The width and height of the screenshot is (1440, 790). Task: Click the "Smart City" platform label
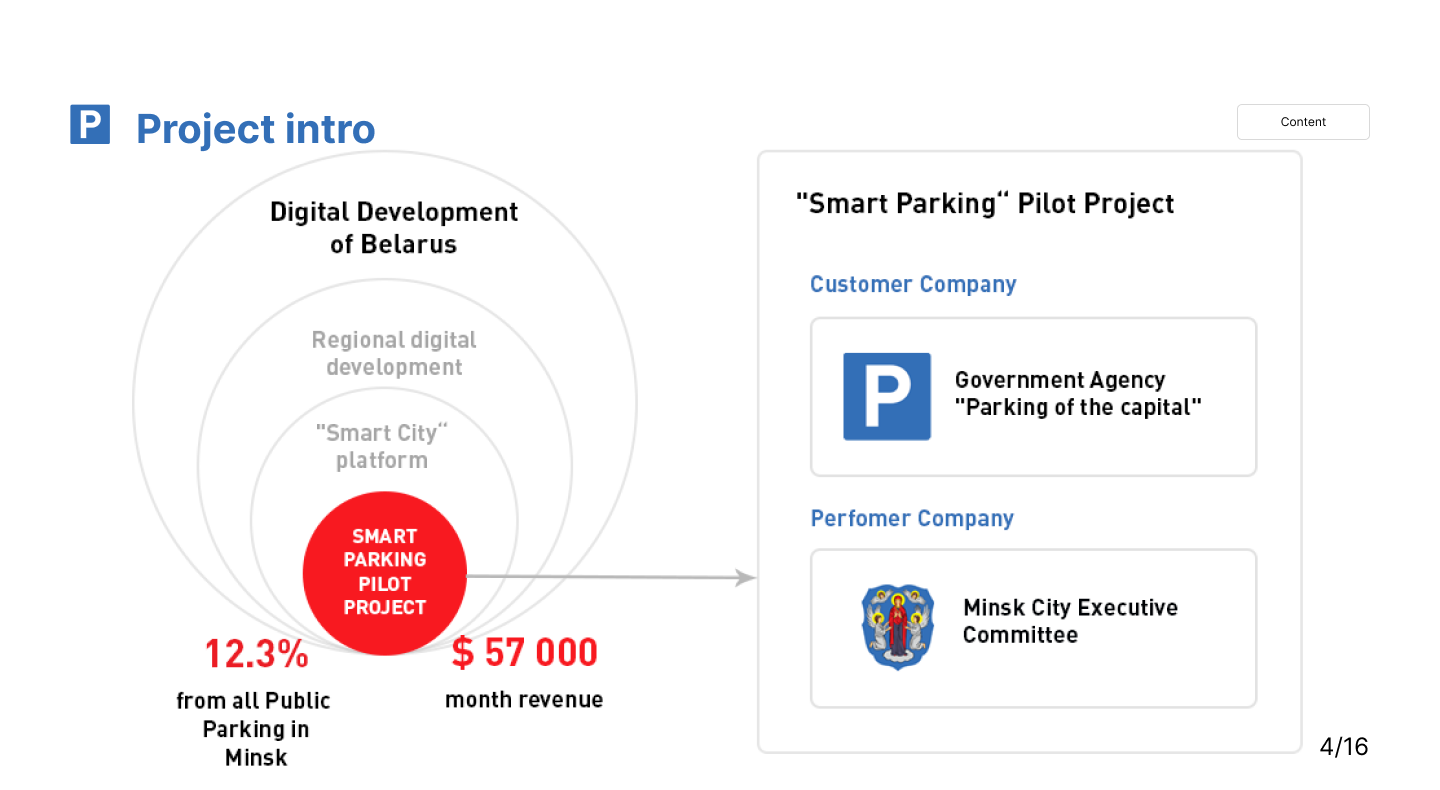pyautogui.click(x=382, y=446)
